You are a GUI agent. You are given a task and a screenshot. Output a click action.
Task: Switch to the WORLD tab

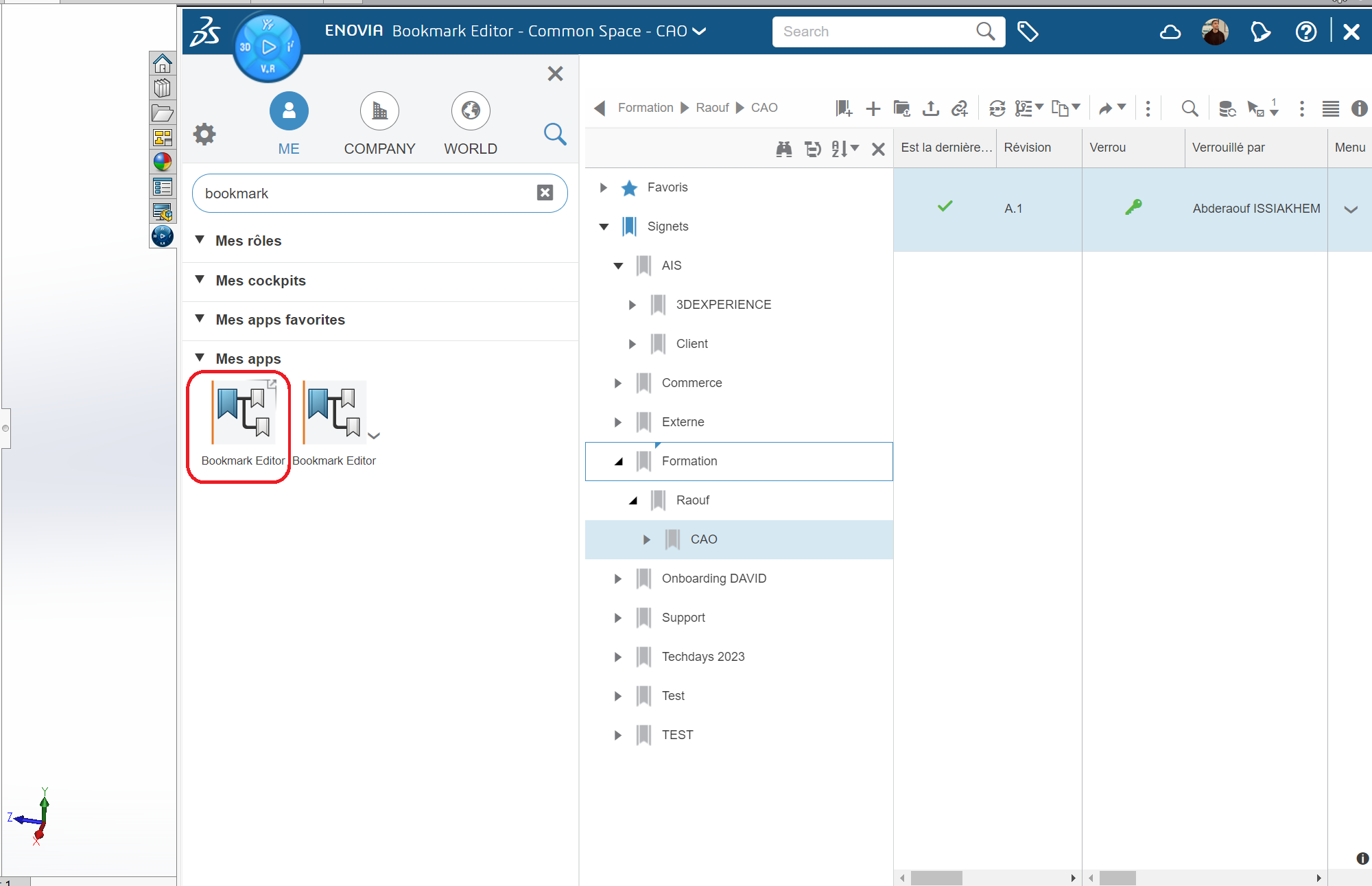pos(471,125)
